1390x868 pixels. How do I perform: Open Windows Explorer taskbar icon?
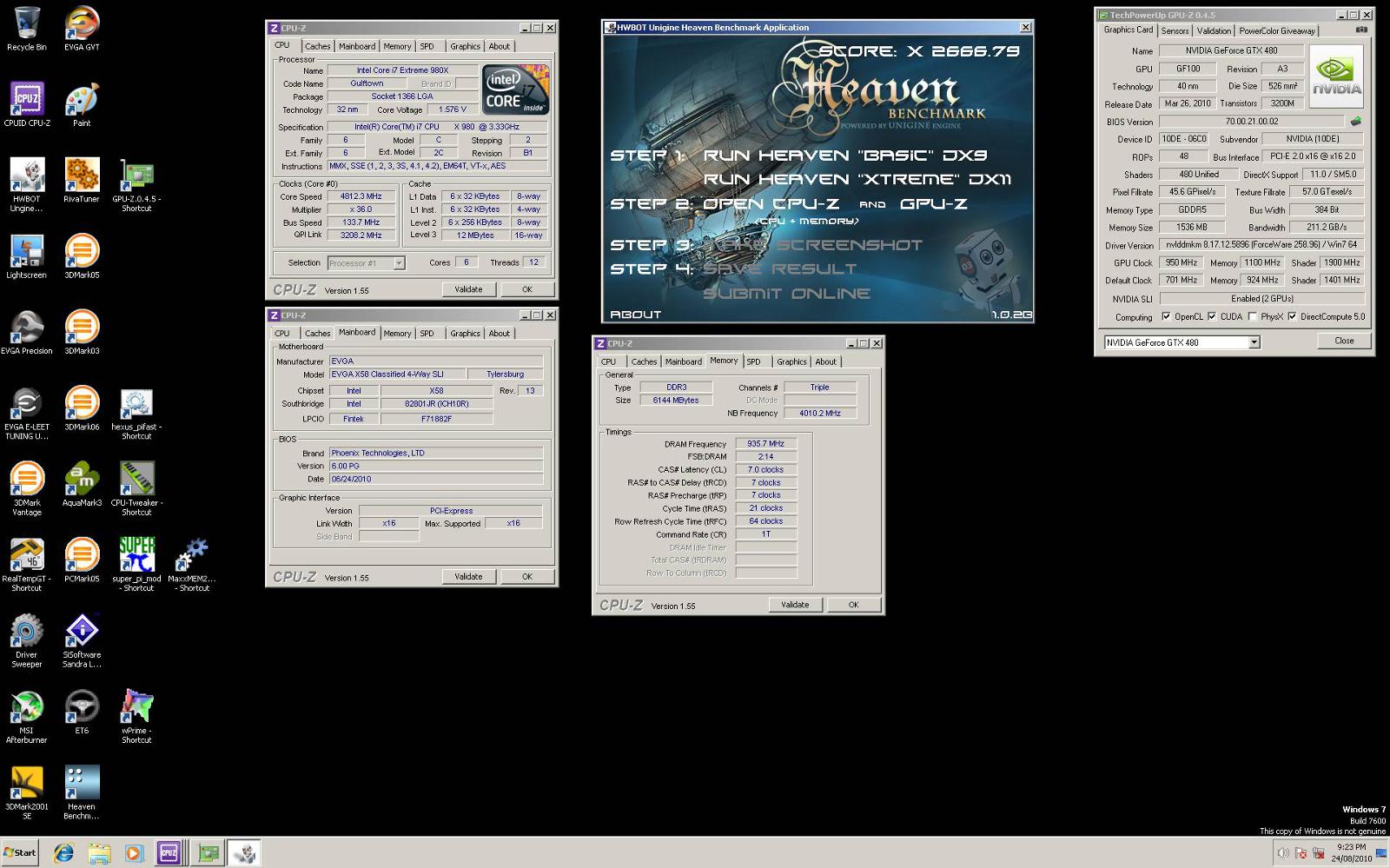99,853
